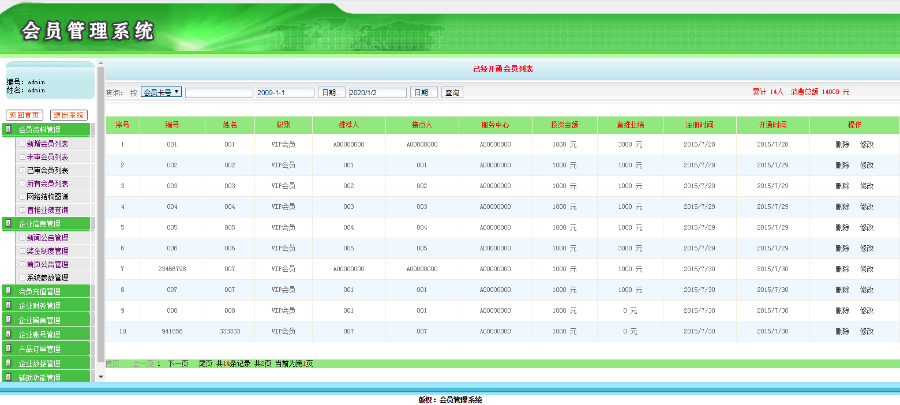Viewport: 900px width, 405px height.
Task: Click the 退出系统 logout button
Action: click(69, 115)
